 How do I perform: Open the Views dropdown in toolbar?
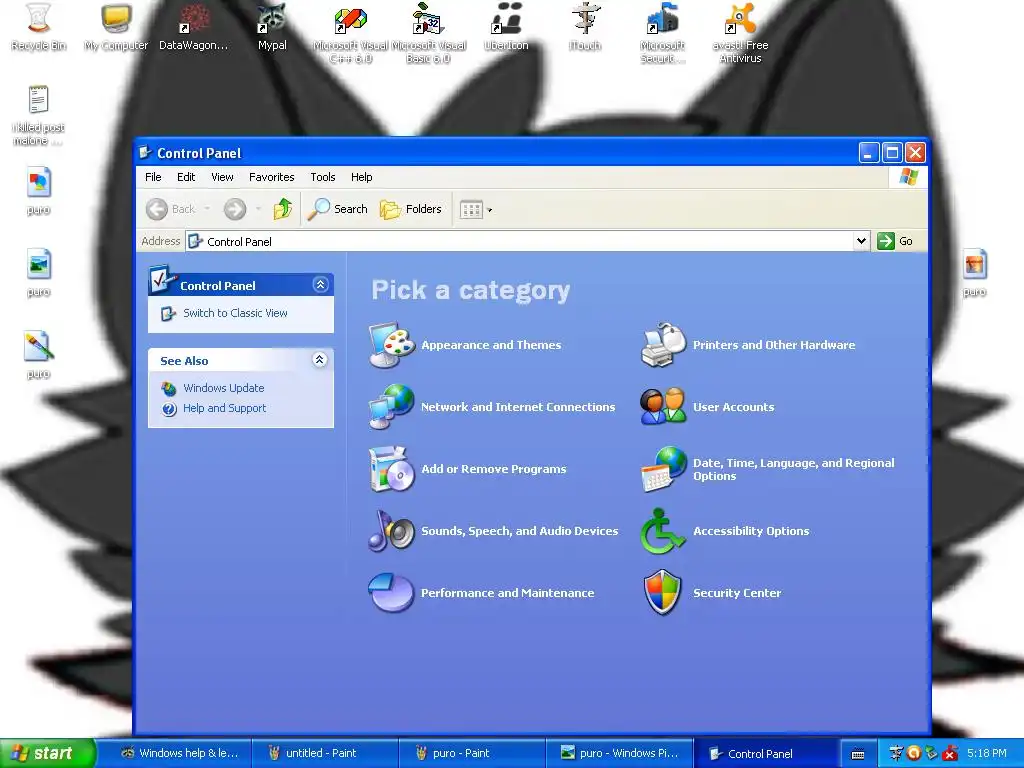coord(476,210)
